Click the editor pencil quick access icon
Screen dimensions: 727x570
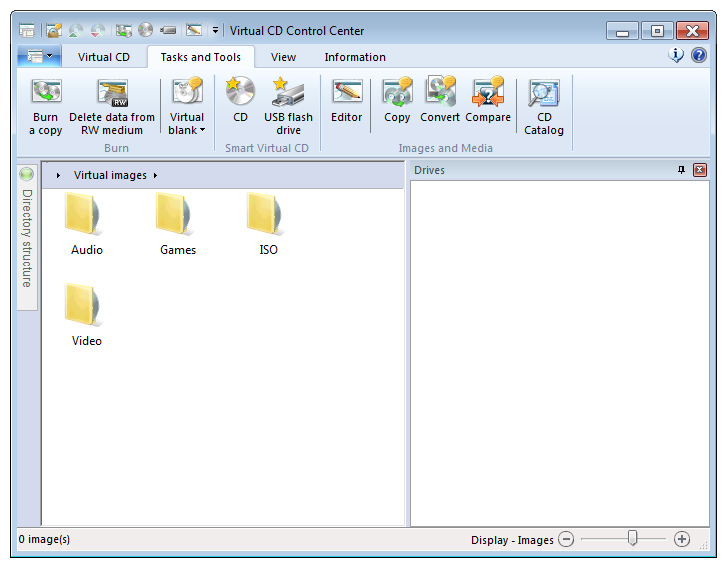pos(194,30)
